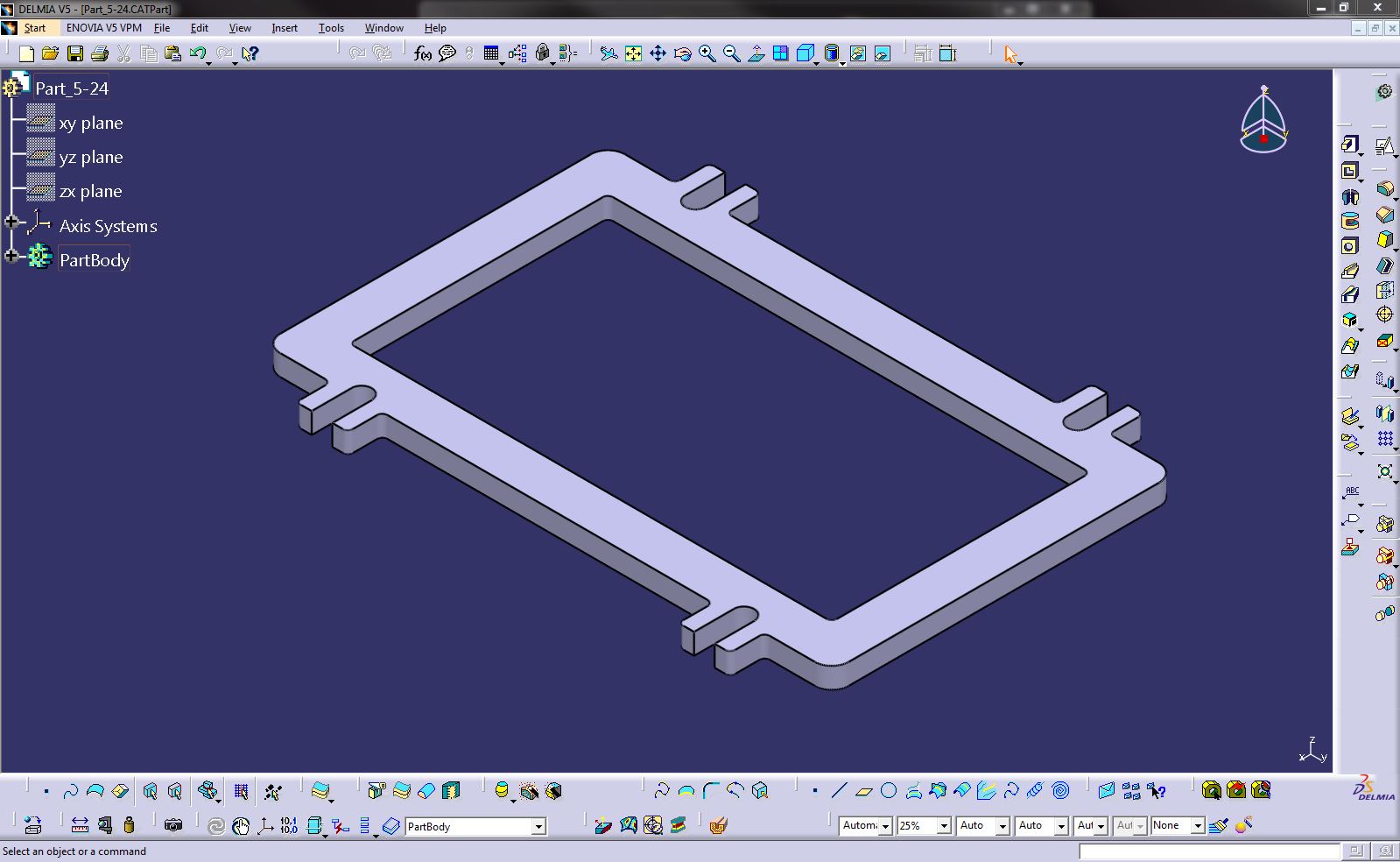This screenshot has width=1400, height=862.
Task: Click the Measure Between ruler icon
Action: pos(80,825)
